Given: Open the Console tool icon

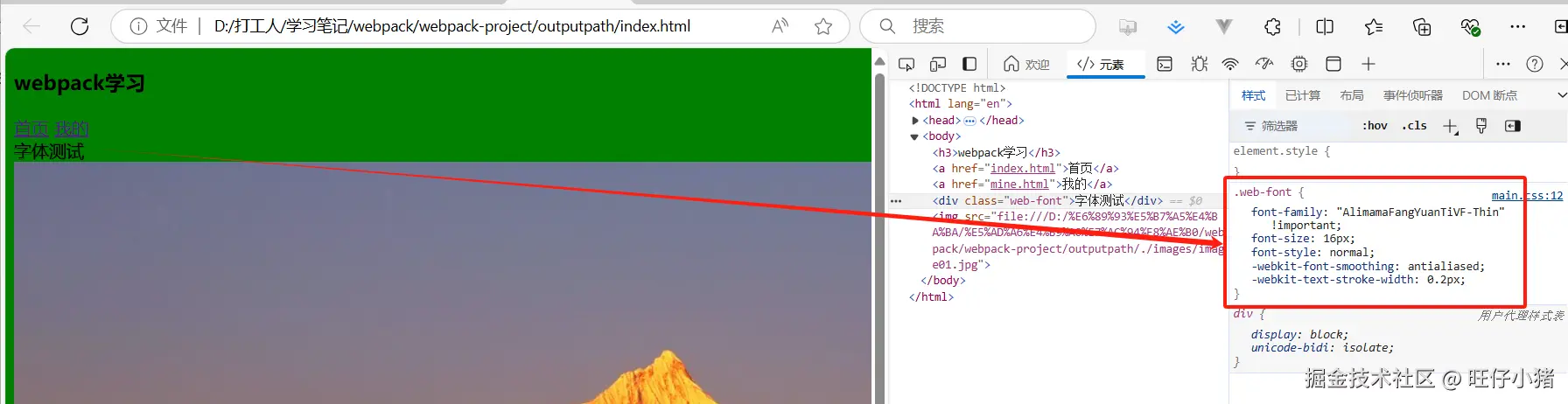Looking at the screenshot, I should (x=1165, y=64).
